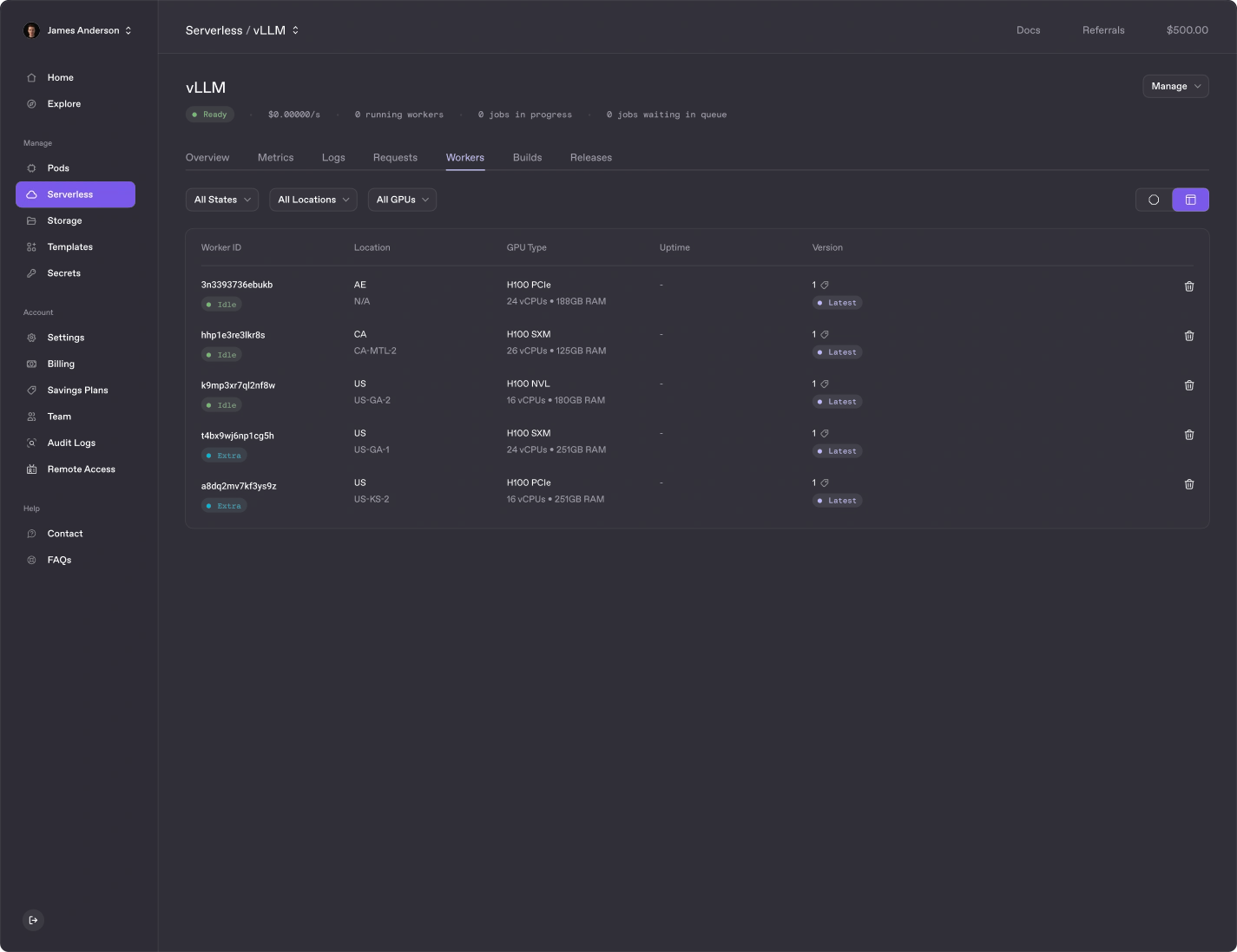Click the Secrets key icon

[x=31, y=273]
